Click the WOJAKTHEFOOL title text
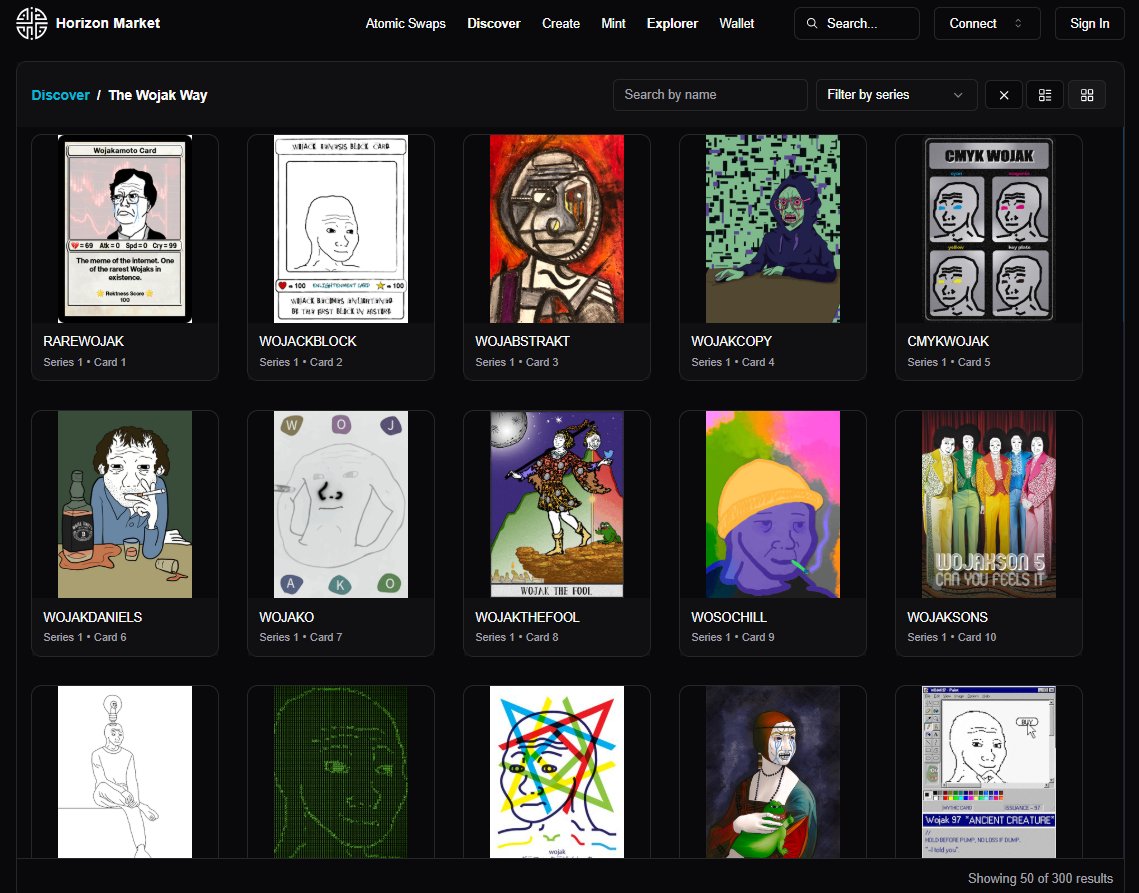The width and height of the screenshot is (1139, 893). [527, 617]
